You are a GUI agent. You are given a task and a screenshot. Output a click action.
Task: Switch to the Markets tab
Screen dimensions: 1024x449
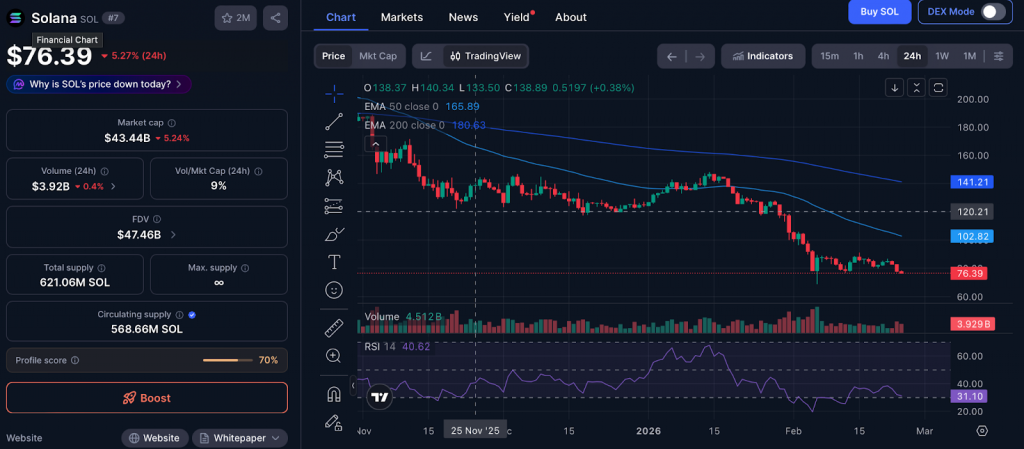[402, 17]
